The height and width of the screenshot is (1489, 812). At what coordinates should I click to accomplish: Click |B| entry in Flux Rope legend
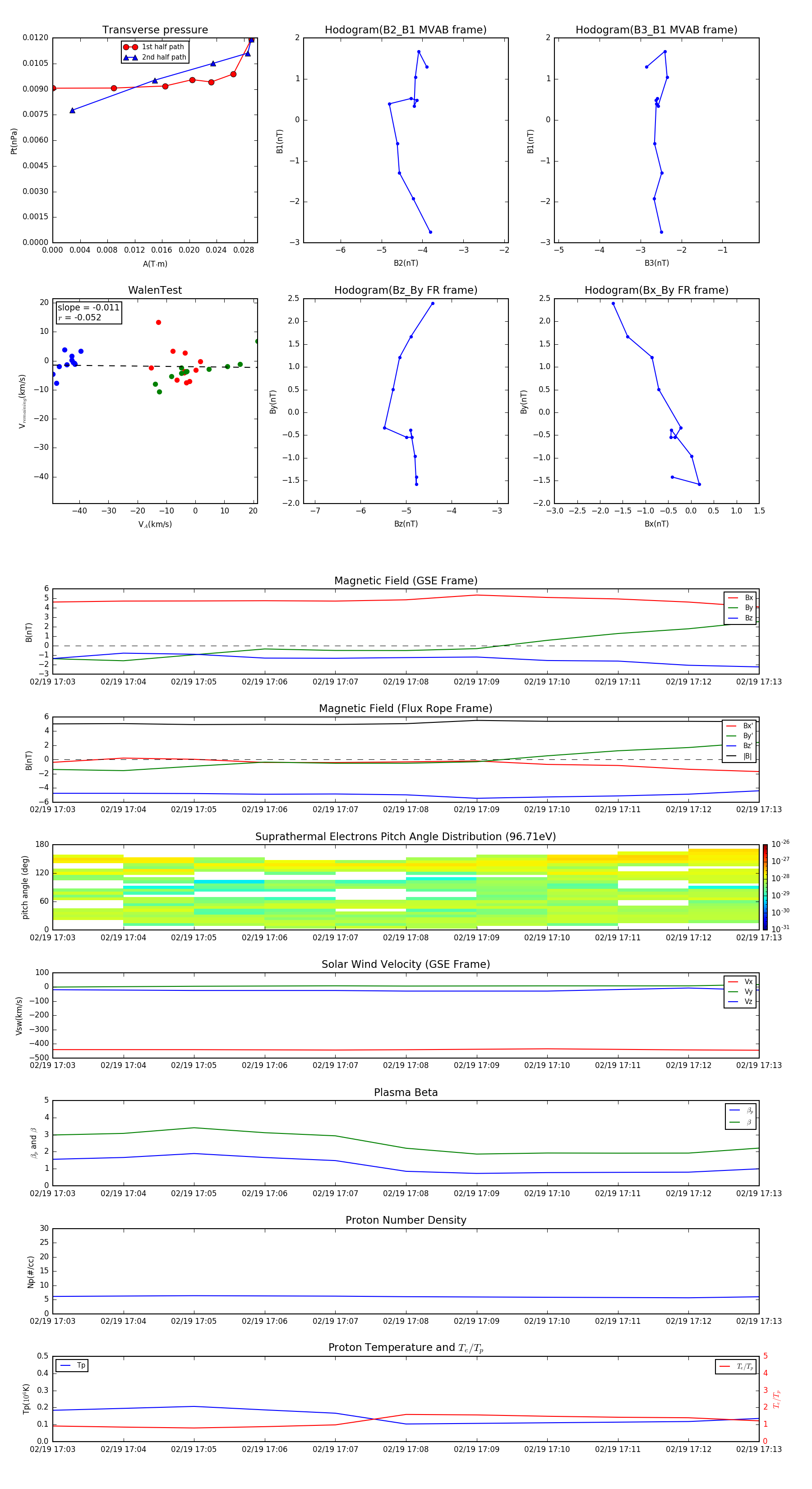(x=739, y=756)
